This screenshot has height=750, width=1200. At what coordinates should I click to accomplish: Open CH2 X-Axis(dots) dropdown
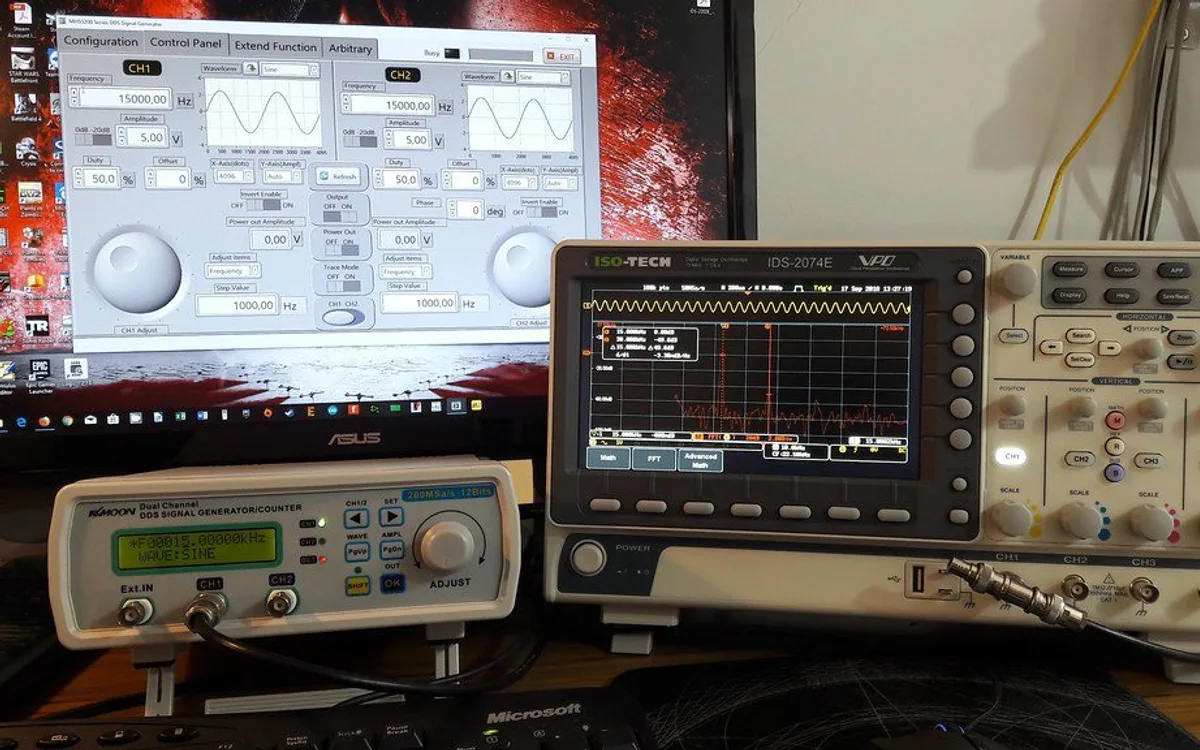[519, 183]
